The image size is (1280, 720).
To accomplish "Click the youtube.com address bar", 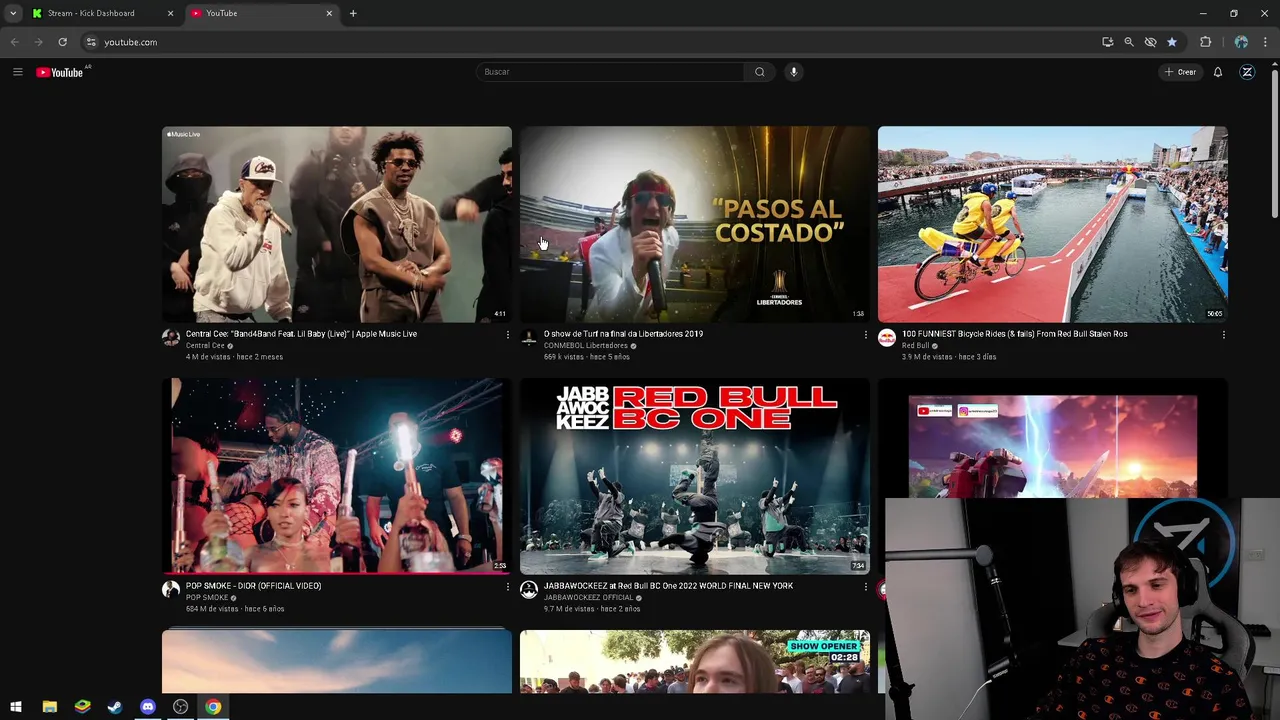I will pyautogui.click(x=590, y=42).
